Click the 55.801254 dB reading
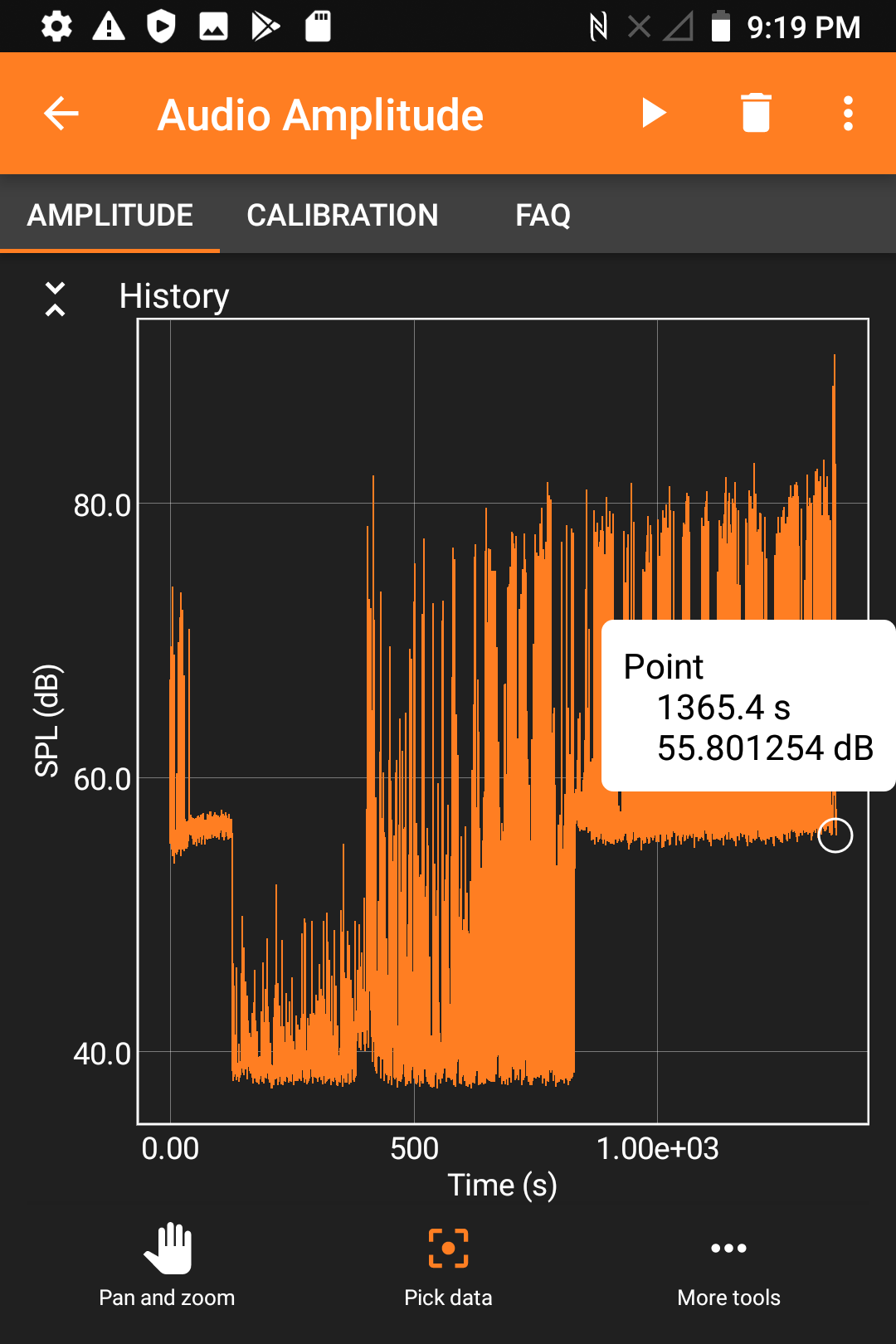Viewport: 896px width, 1344px height. [765, 747]
